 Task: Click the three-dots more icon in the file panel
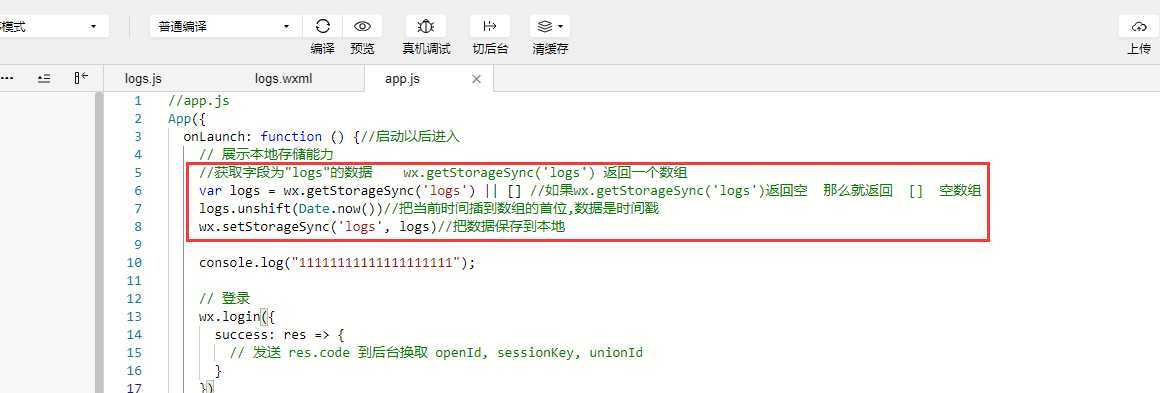click(7, 78)
